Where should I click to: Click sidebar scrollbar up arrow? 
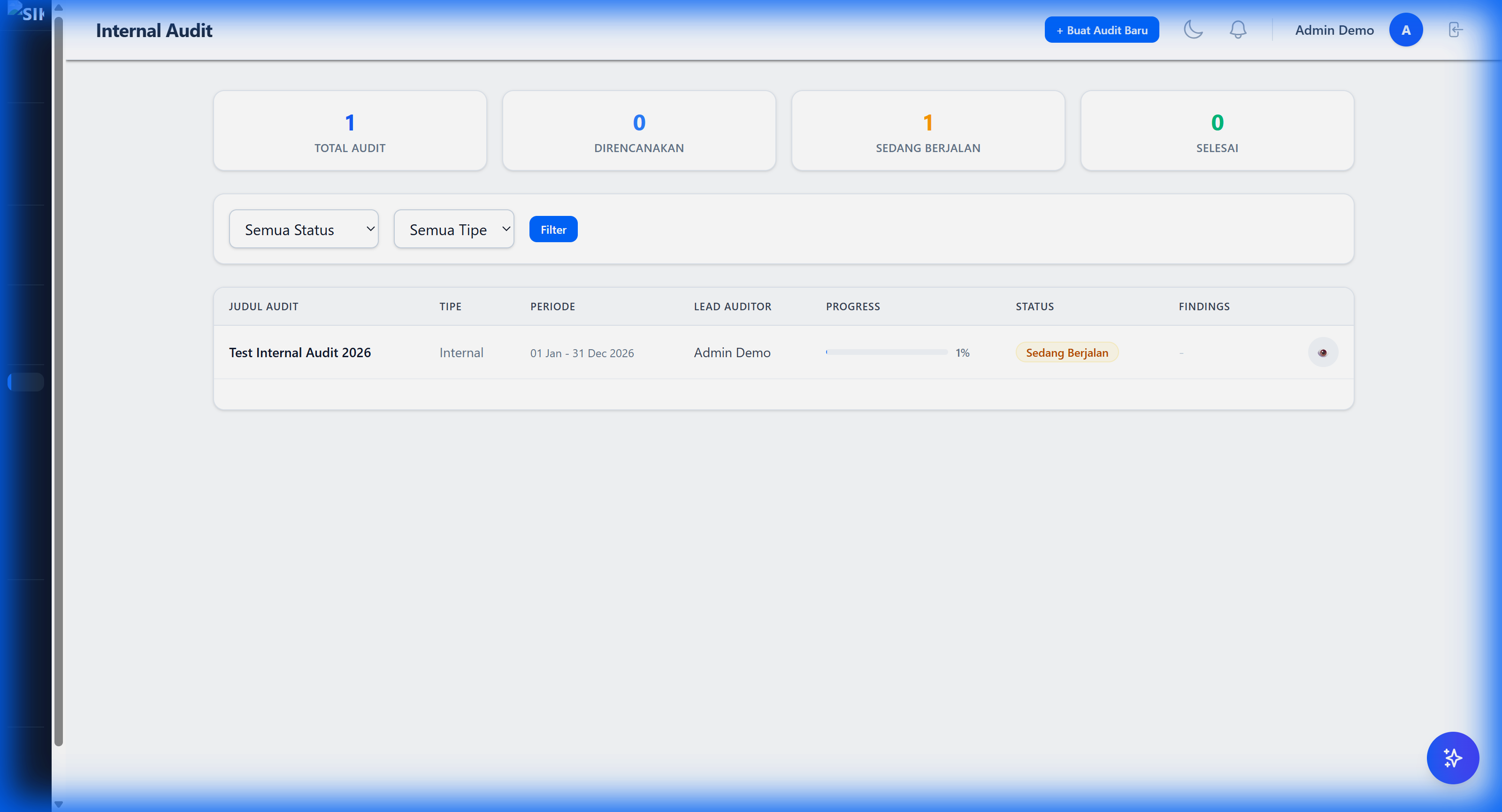[x=58, y=8]
